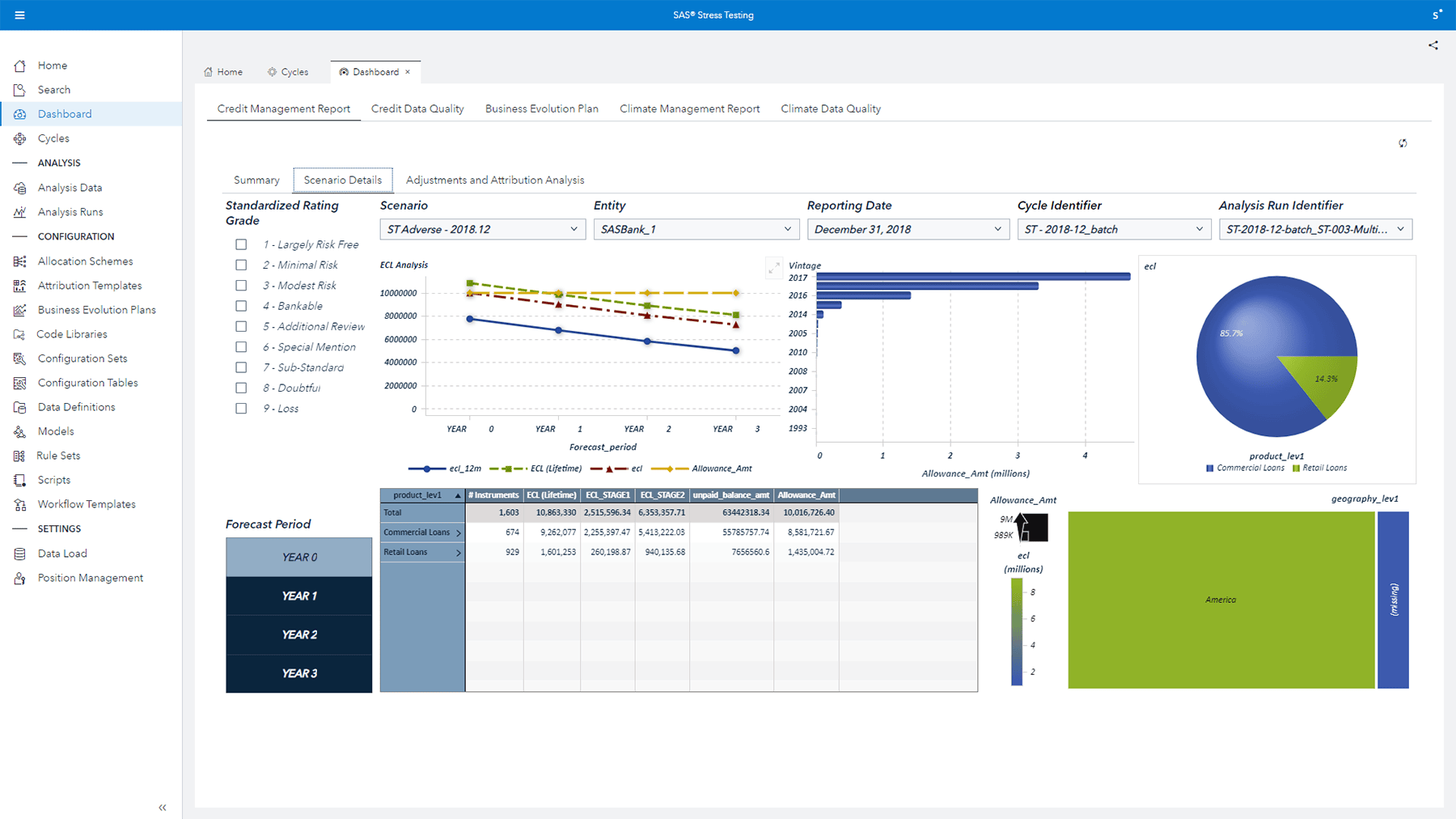1456x819 pixels.
Task: Enable the 9 - Loss rating grade filter
Action: point(241,408)
